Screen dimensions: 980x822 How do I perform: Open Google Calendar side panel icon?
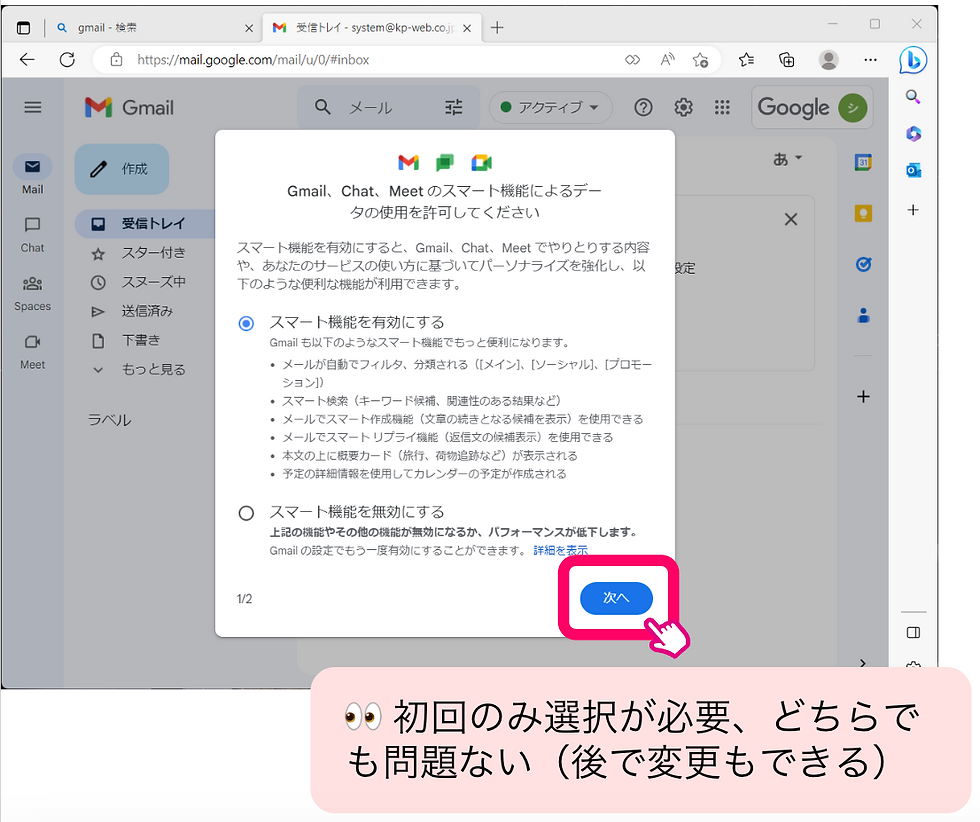[863, 163]
